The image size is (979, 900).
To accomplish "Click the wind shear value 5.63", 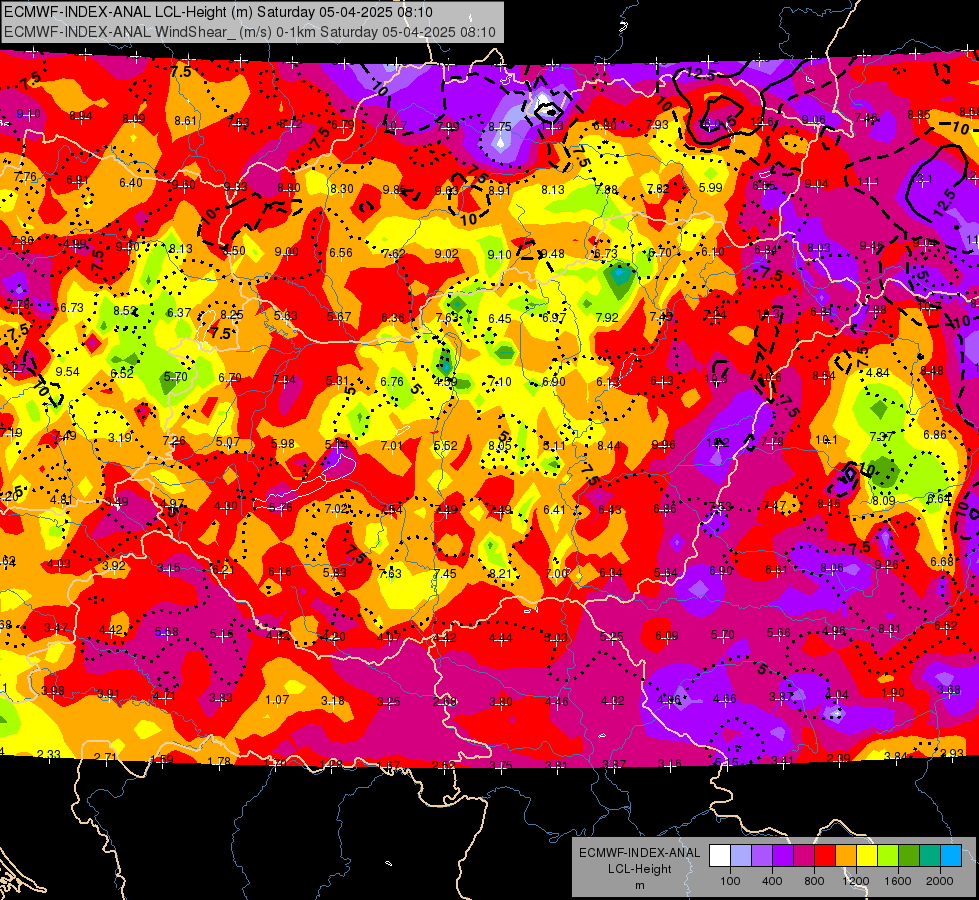I will tap(285, 315).
